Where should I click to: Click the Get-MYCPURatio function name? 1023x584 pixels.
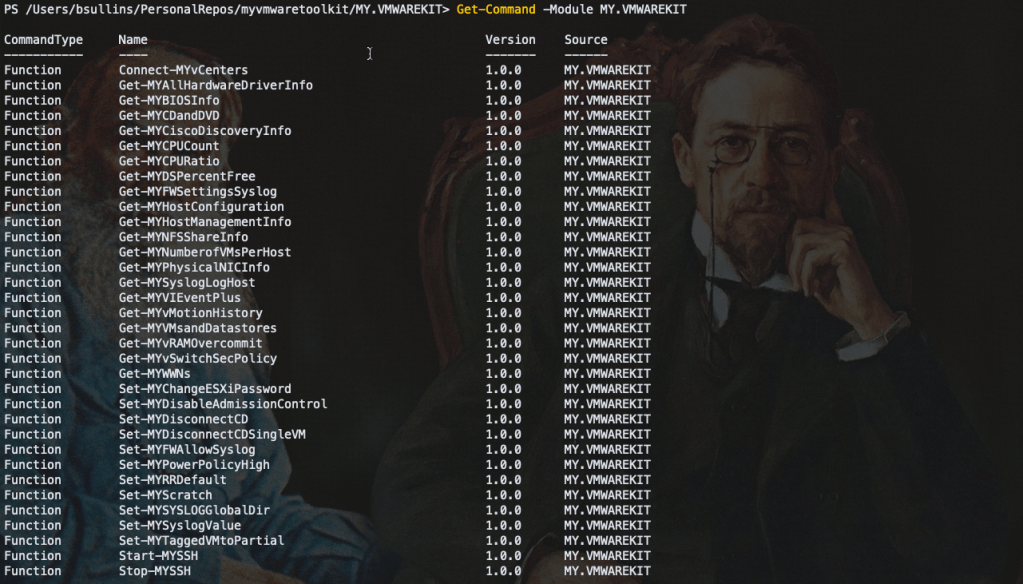pos(168,161)
